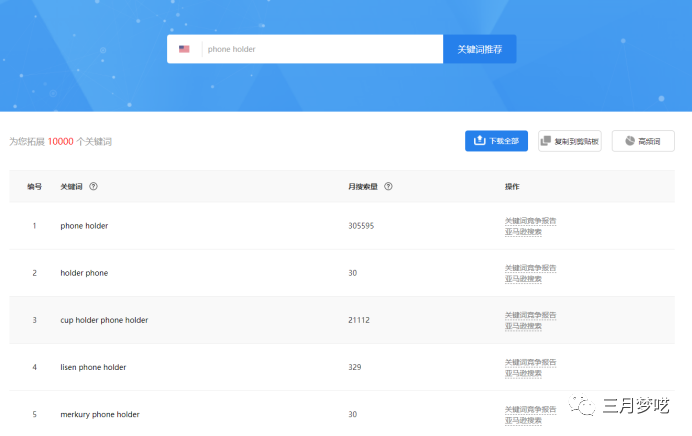
Task: Click the 复制到剪贴板 copy button
Action: click(569, 141)
